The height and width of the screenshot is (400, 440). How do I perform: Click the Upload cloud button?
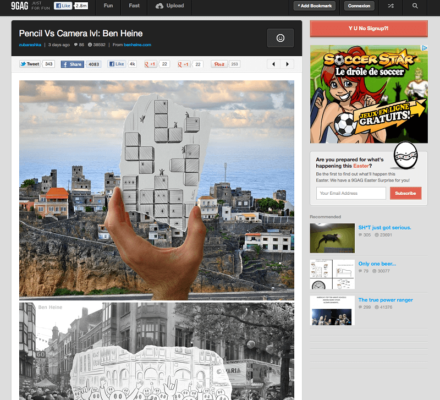point(170,6)
